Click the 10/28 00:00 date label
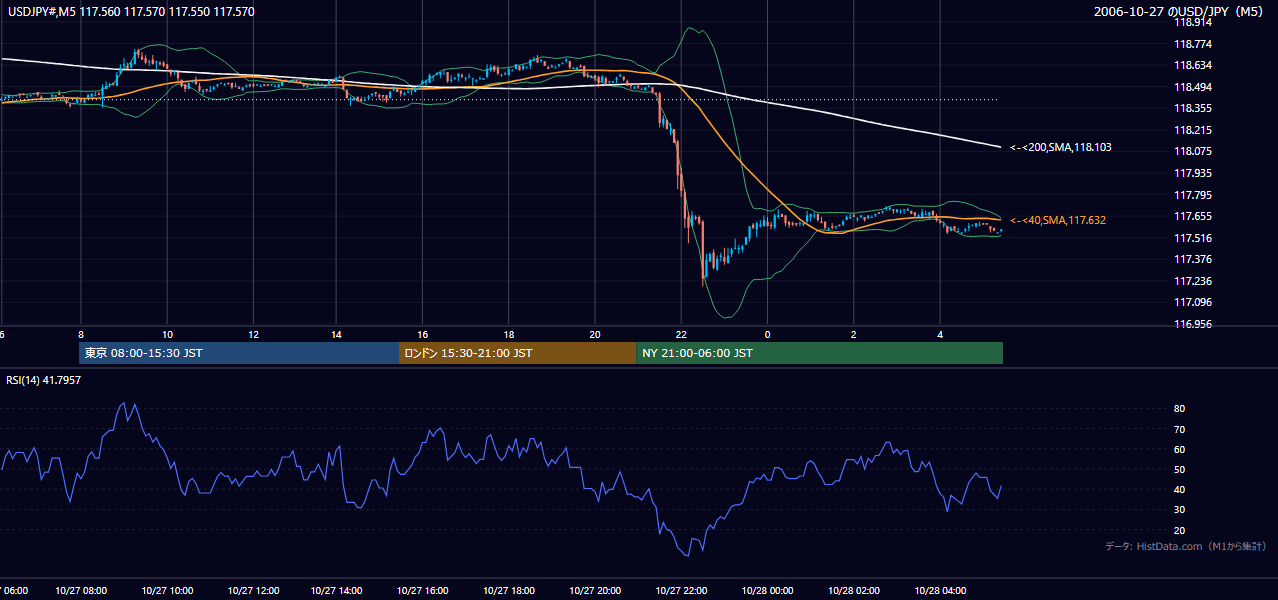The height and width of the screenshot is (600, 1278). coord(767,591)
